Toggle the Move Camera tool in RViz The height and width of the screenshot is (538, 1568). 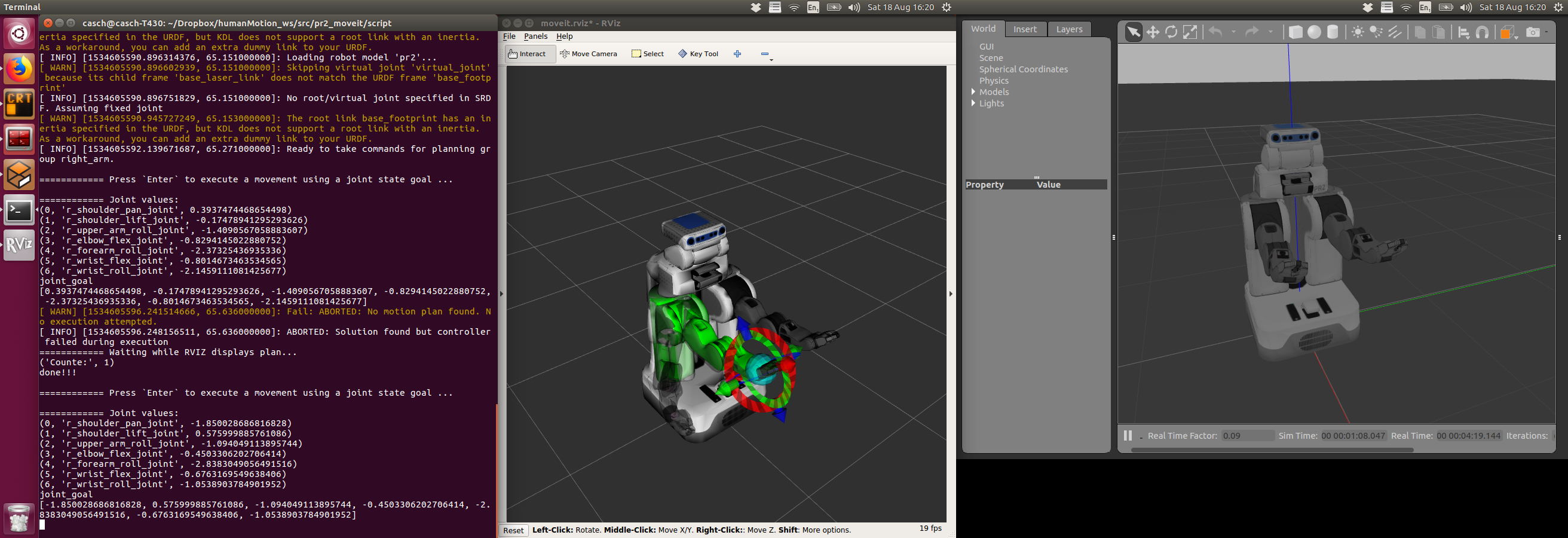click(588, 54)
